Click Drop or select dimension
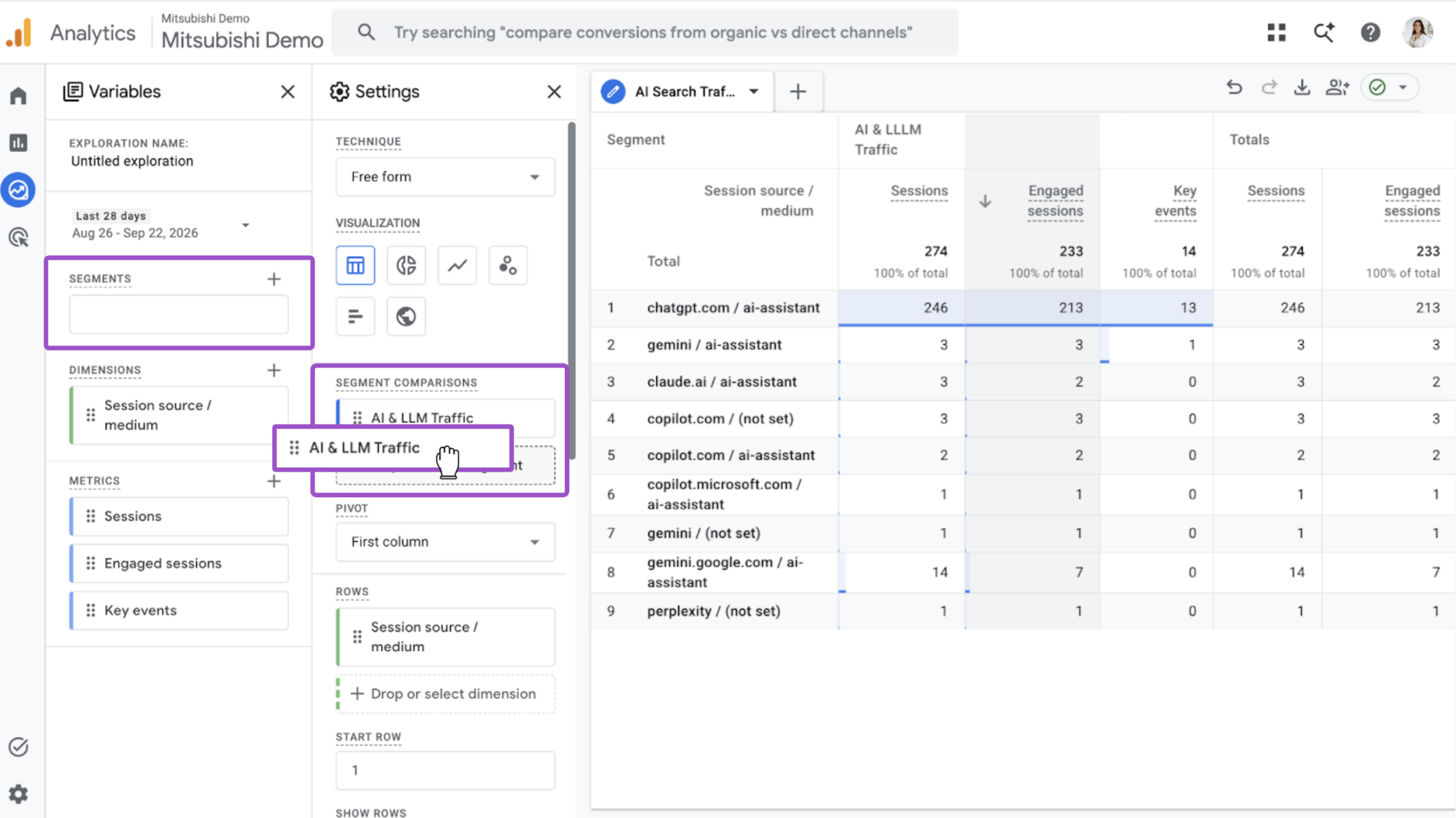 445,694
